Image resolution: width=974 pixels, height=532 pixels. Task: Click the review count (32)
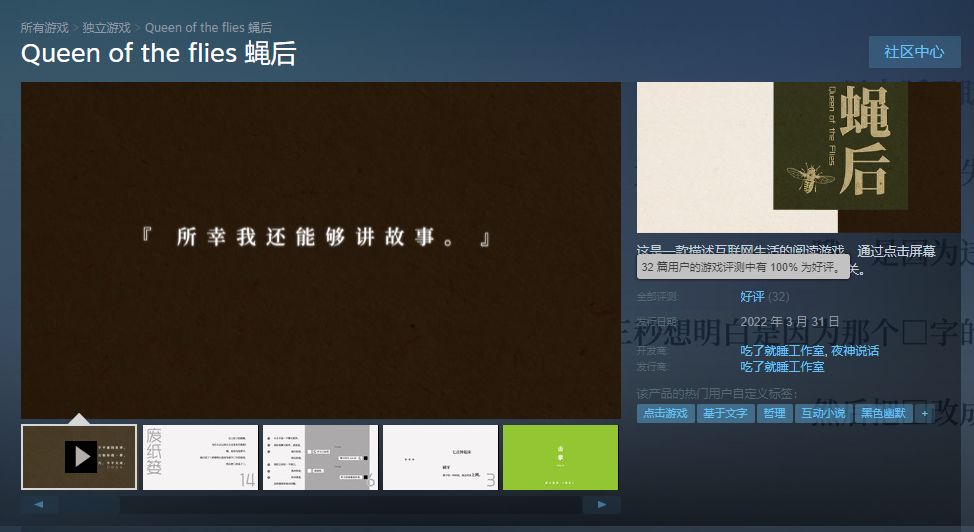(779, 296)
